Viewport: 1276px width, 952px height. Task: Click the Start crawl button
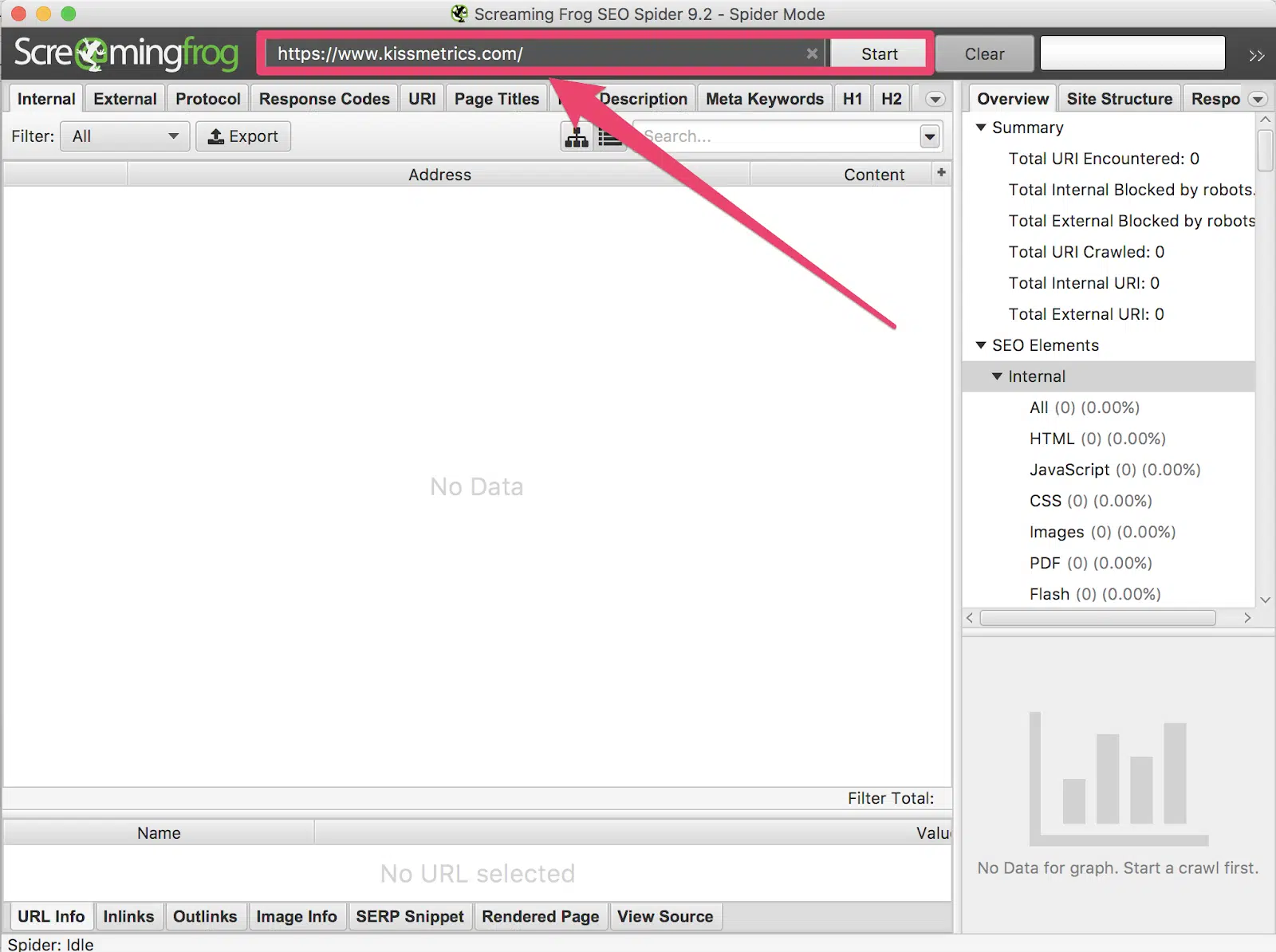[x=879, y=53]
